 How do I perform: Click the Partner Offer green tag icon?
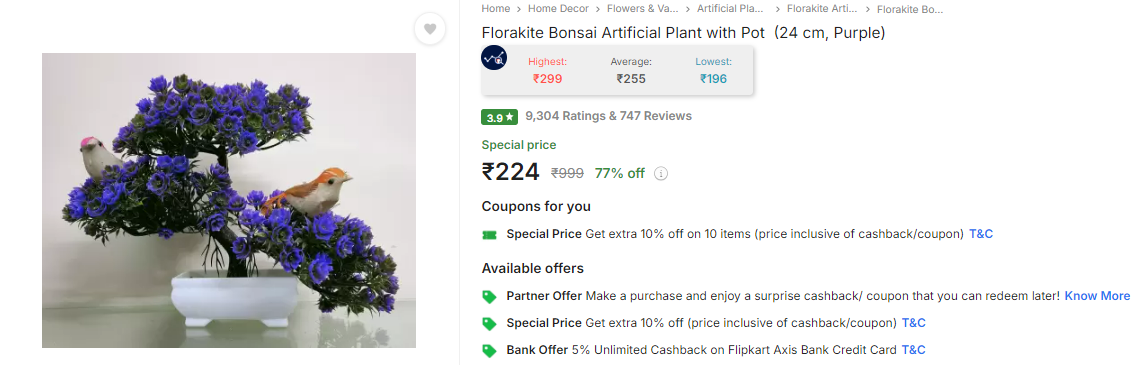coord(489,297)
